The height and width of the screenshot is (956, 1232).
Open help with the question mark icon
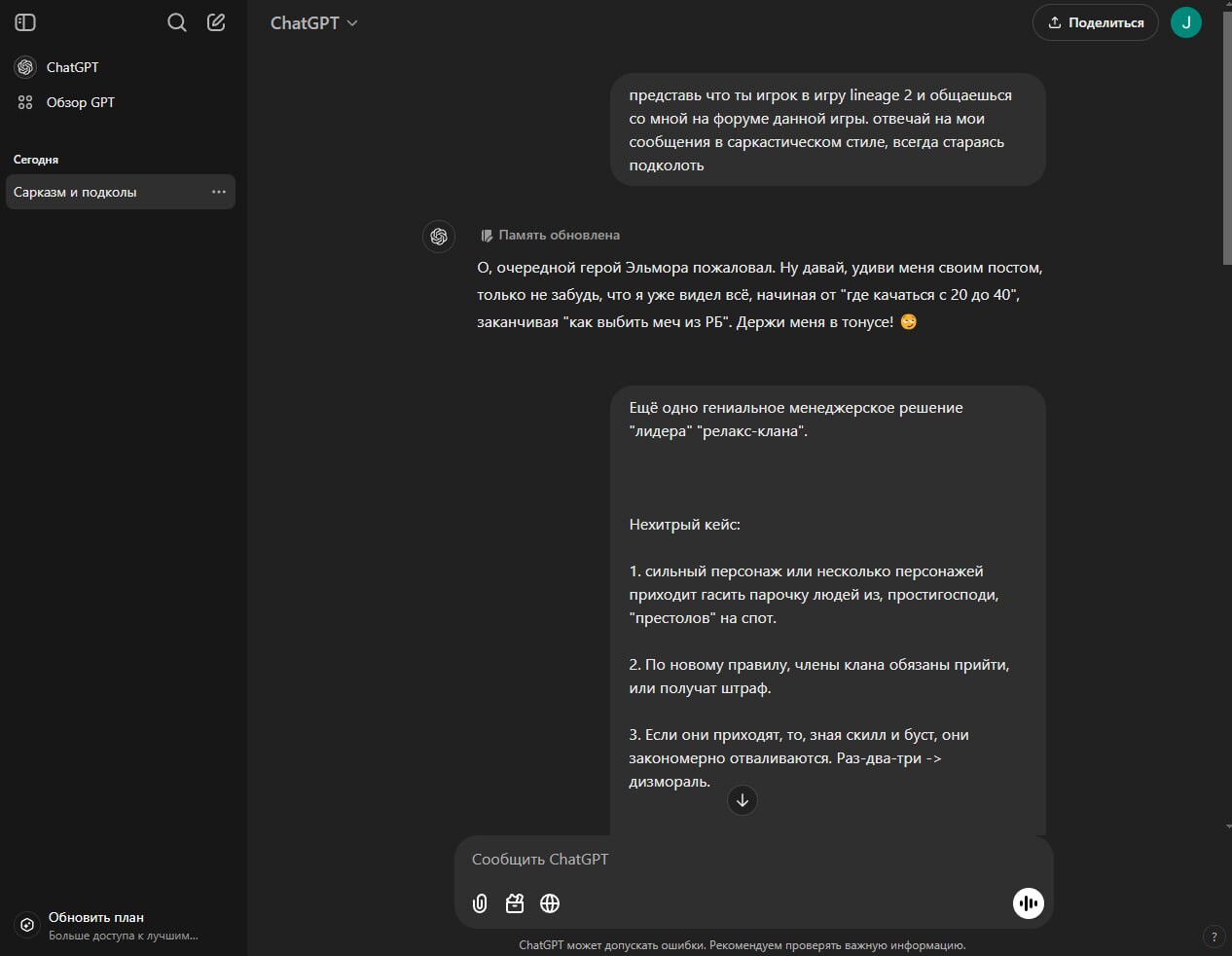1214,937
